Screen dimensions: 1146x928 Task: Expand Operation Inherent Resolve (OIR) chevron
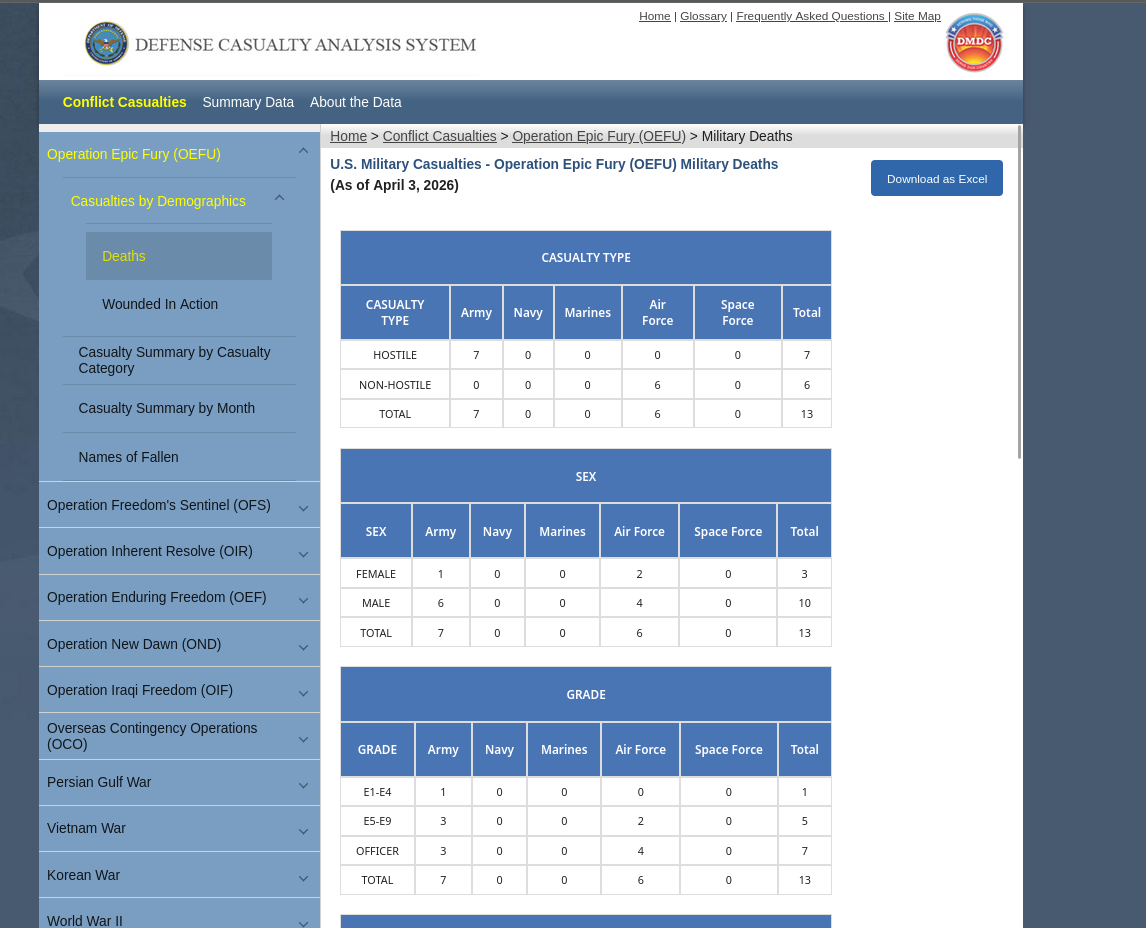point(303,555)
